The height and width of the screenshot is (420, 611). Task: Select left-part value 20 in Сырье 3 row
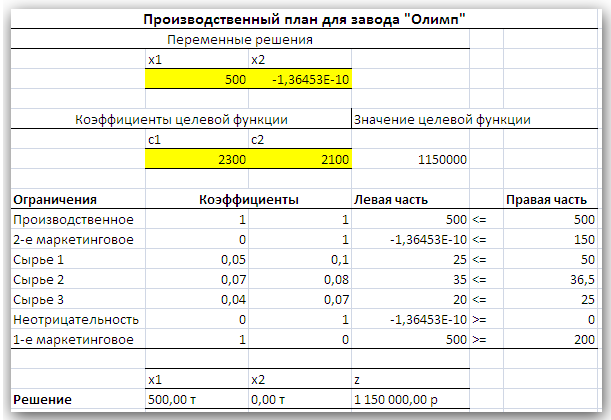point(411,299)
